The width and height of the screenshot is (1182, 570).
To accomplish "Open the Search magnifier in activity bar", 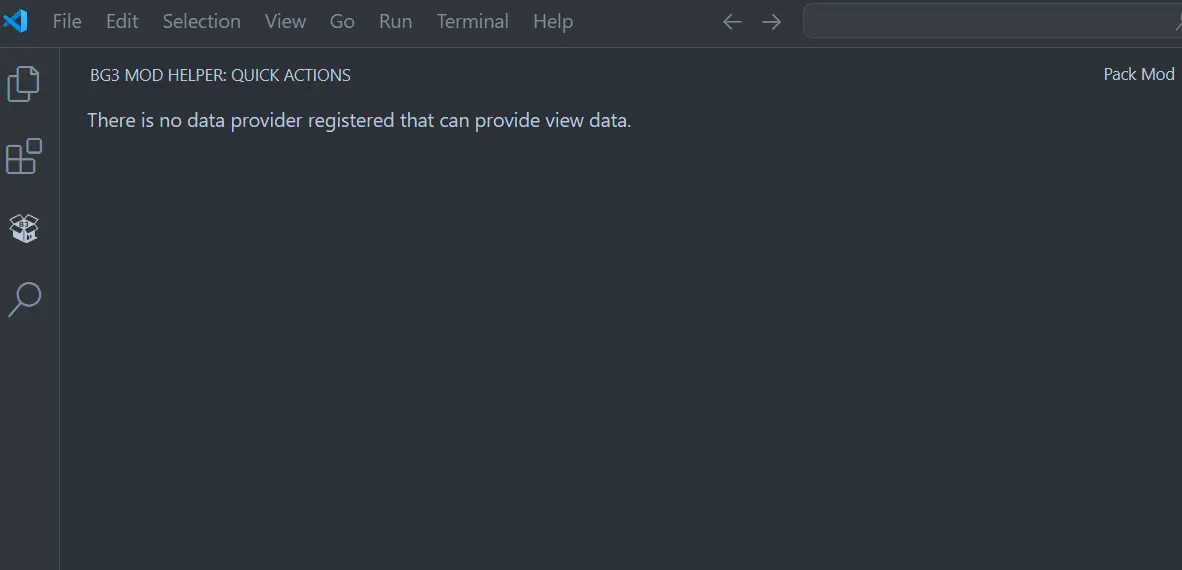I will click(x=24, y=299).
